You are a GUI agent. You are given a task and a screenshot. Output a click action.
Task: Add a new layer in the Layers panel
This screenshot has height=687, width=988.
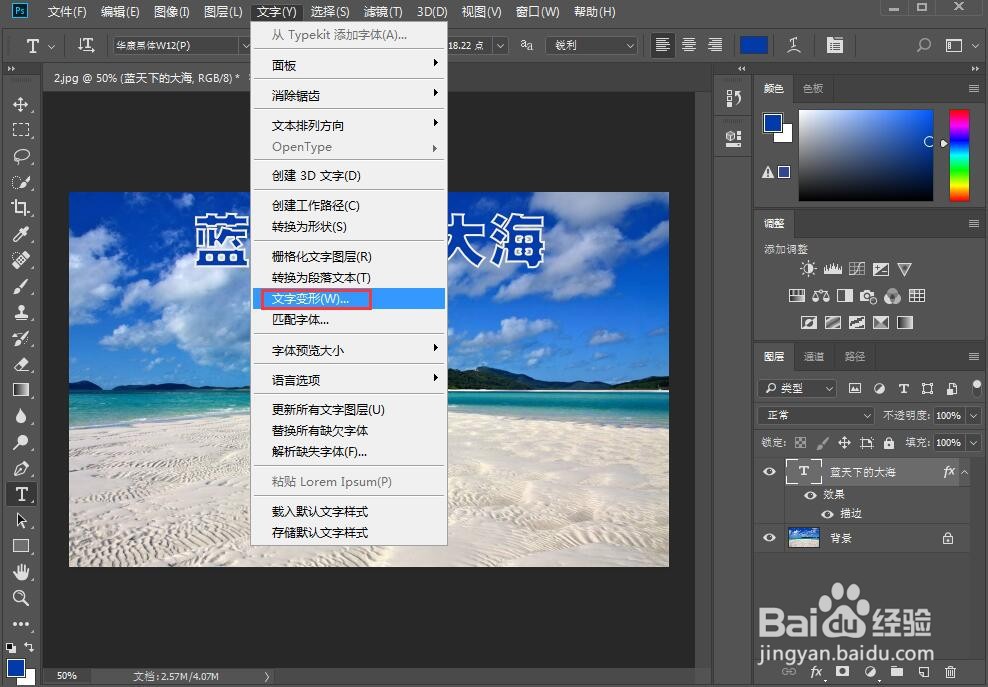click(923, 673)
